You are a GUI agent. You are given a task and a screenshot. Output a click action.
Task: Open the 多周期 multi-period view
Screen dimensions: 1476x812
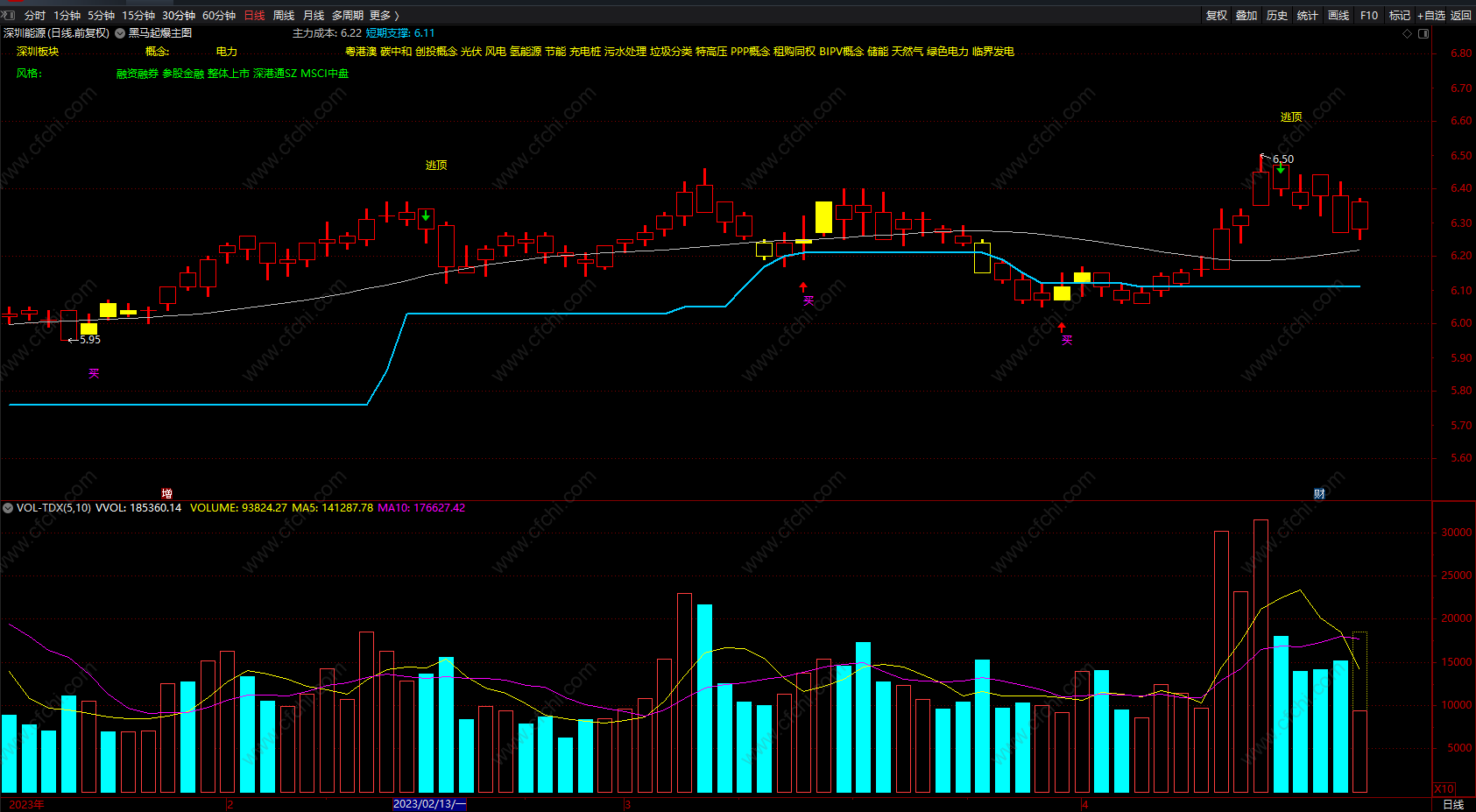tap(348, 15)
